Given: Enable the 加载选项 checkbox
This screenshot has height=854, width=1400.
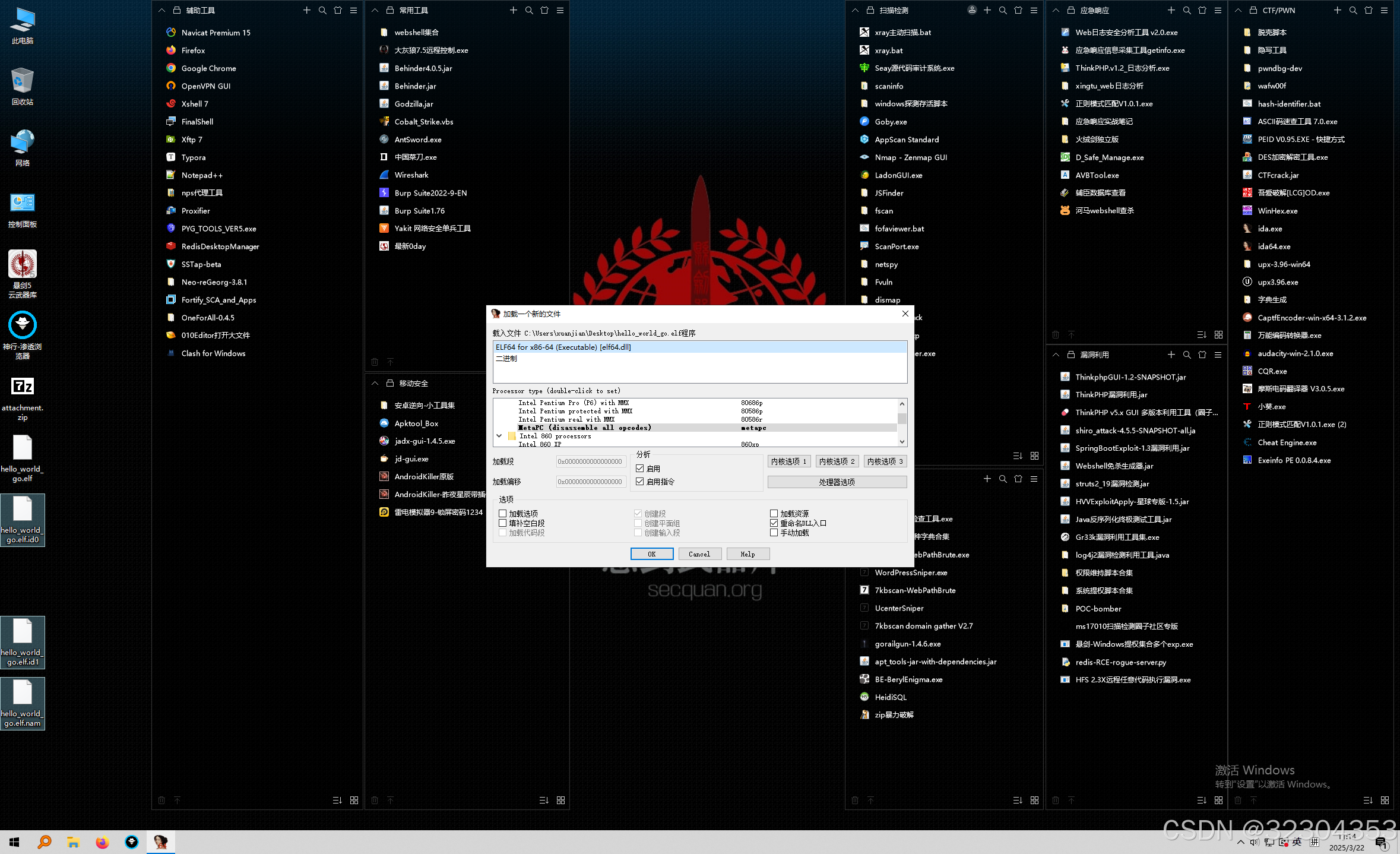Looking at the screenshot, I should click(x=503, y=513).
